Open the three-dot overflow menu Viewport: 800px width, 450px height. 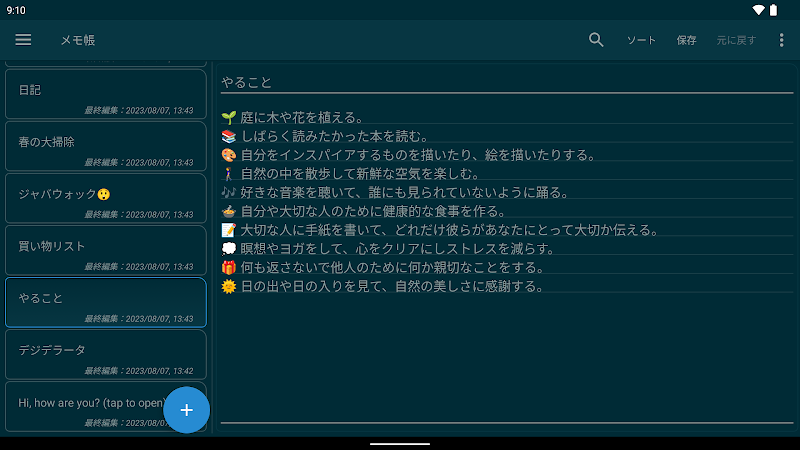[x=781, y=40]
